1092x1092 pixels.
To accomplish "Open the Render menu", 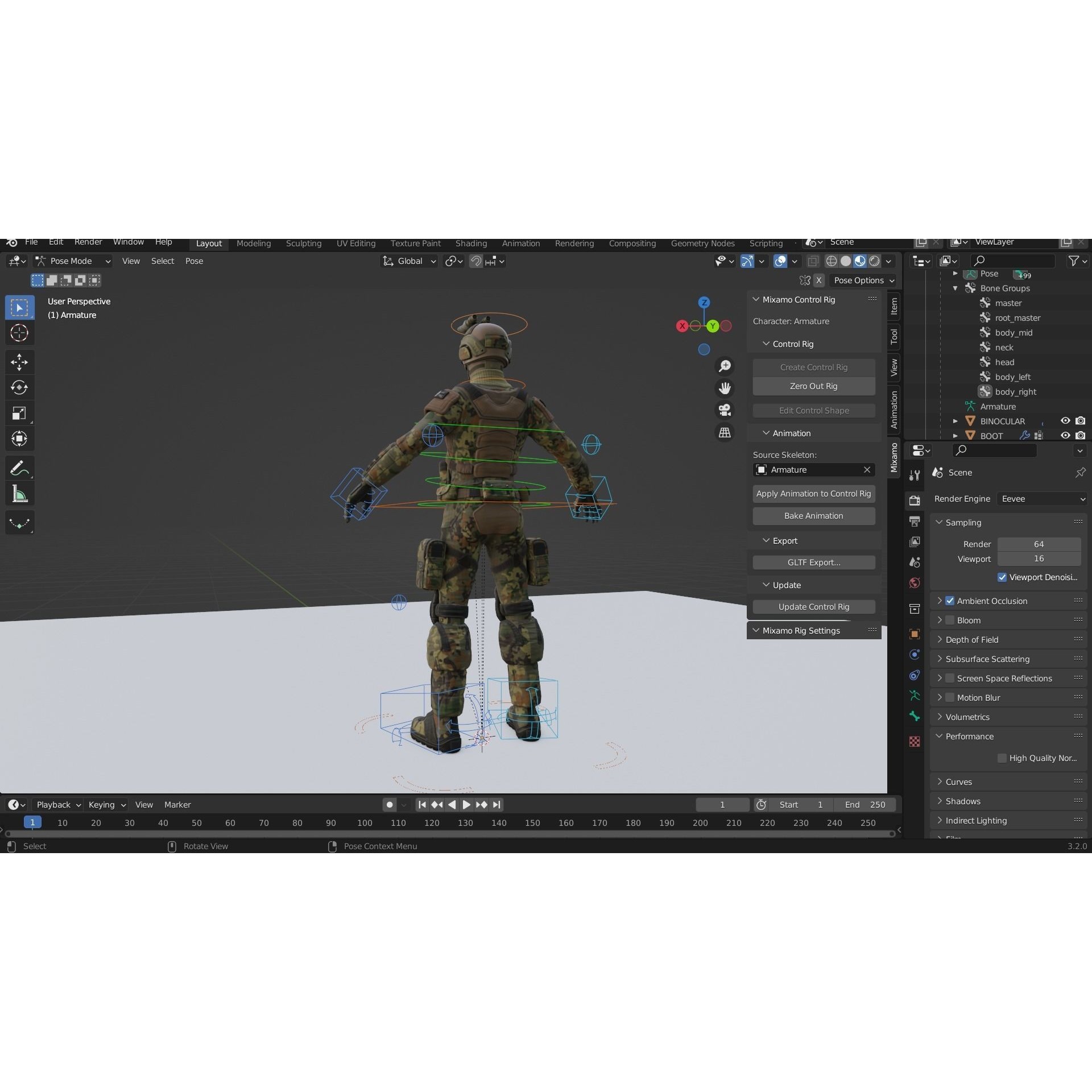I will click(88, 242).
